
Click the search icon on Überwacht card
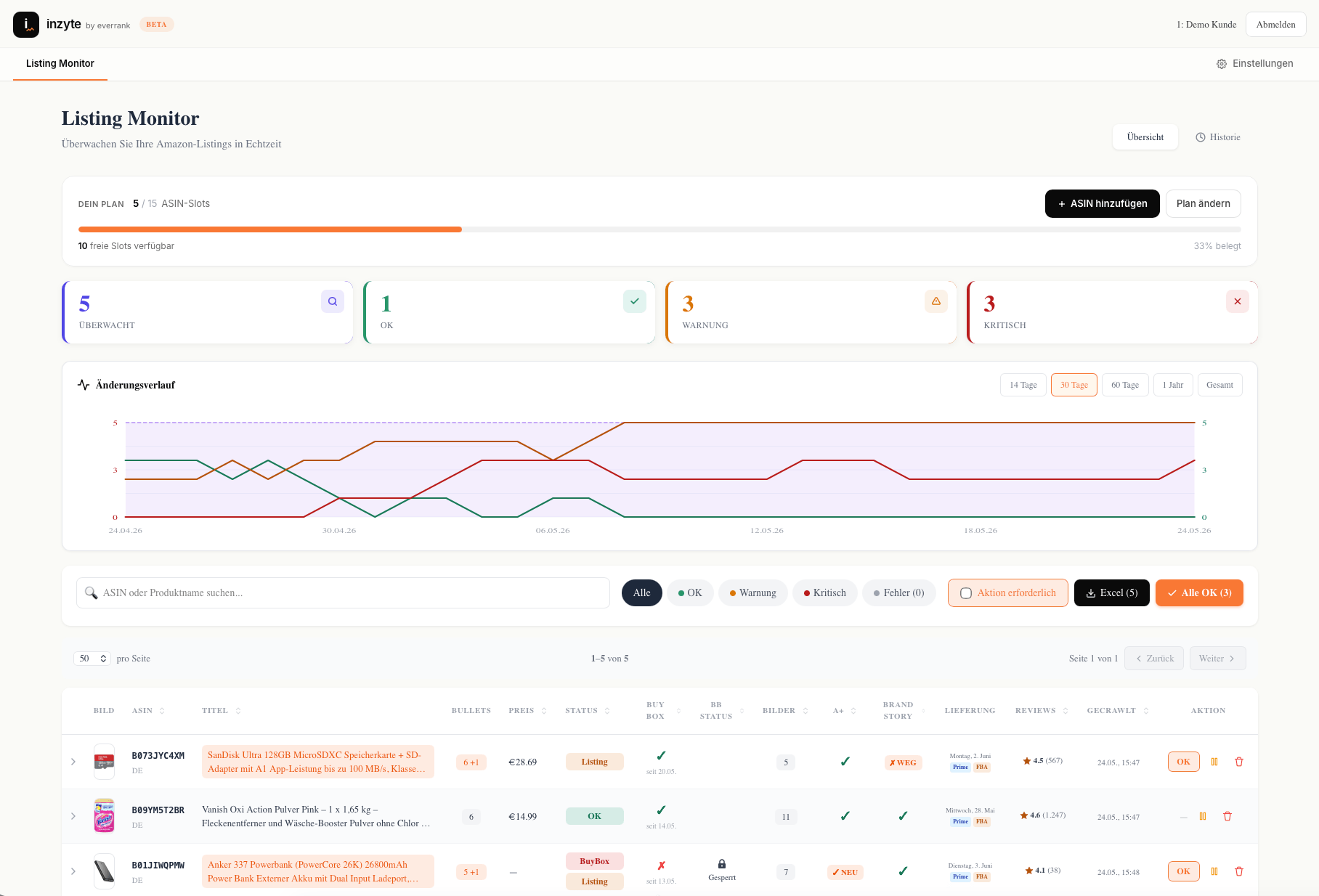333,301
